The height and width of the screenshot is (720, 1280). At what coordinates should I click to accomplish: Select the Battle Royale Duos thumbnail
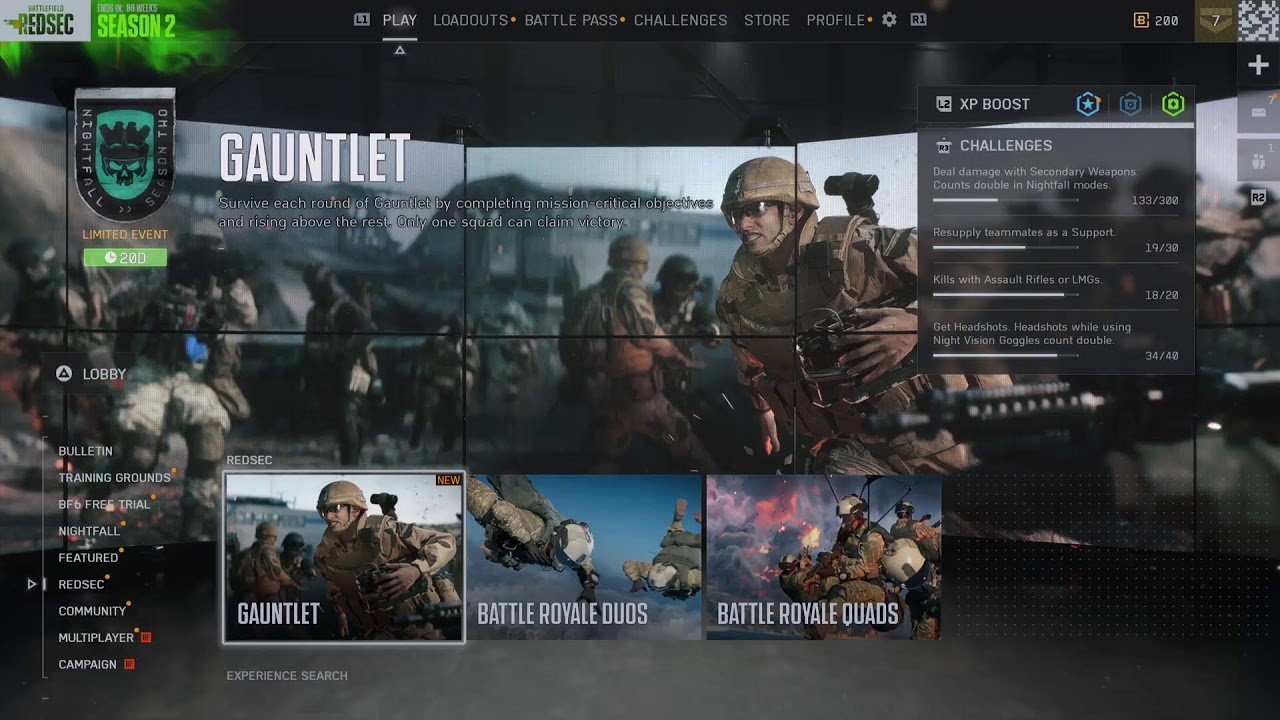[x=583, y=557]
